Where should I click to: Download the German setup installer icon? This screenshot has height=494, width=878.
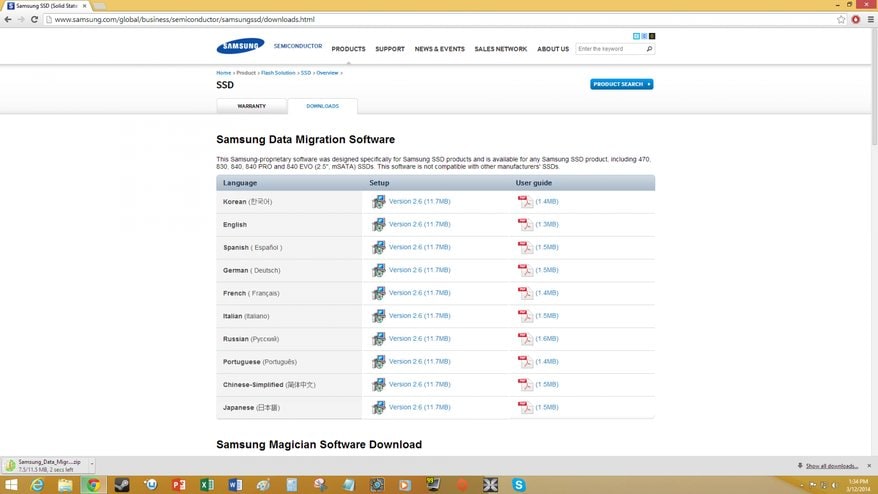pyautogui.click(x=379, y=271)
